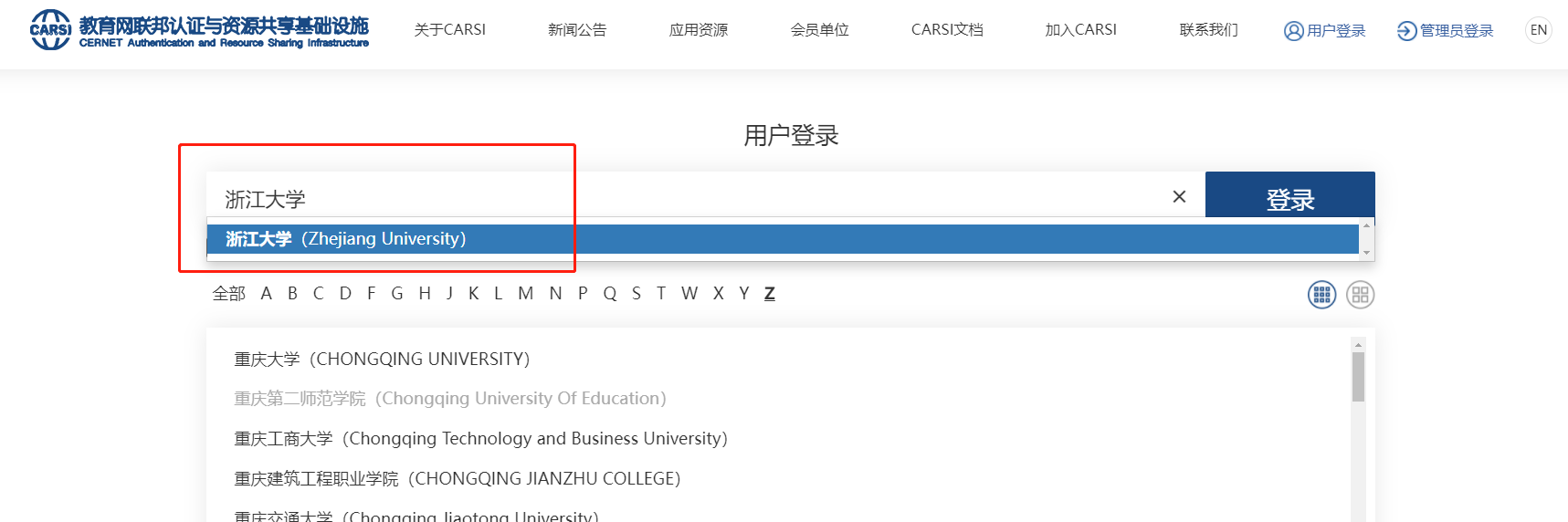Click the institution list scrollbar thumb
The height and width of the screenshot is (522, 1568).
1358,376
